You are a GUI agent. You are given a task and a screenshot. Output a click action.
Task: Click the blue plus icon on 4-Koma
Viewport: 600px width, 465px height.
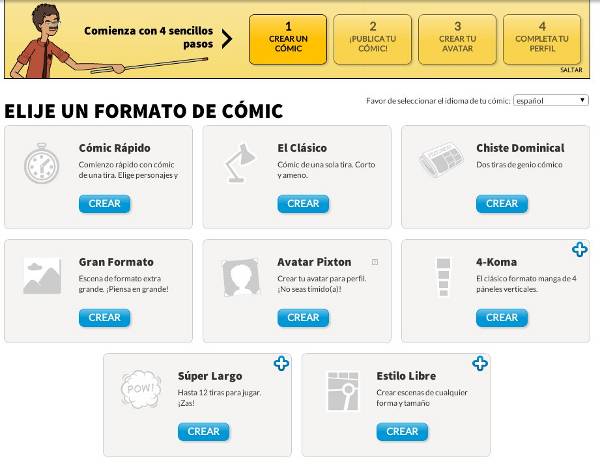pos(580,250)
